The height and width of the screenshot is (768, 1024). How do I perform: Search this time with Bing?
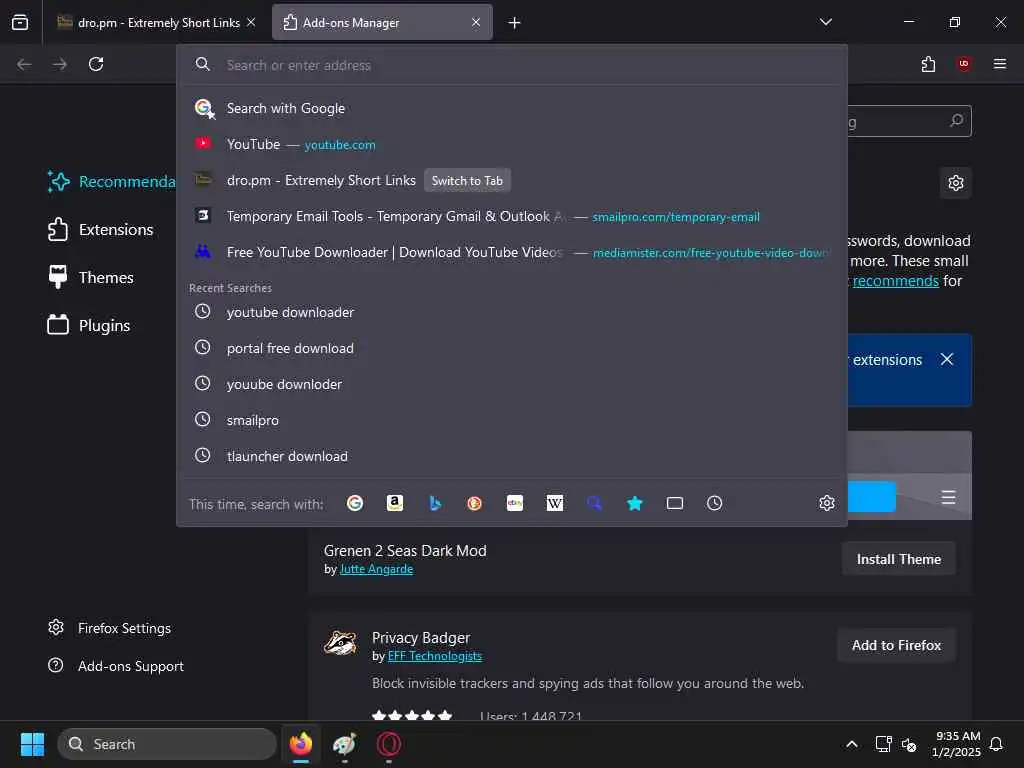tap(435, 503)
